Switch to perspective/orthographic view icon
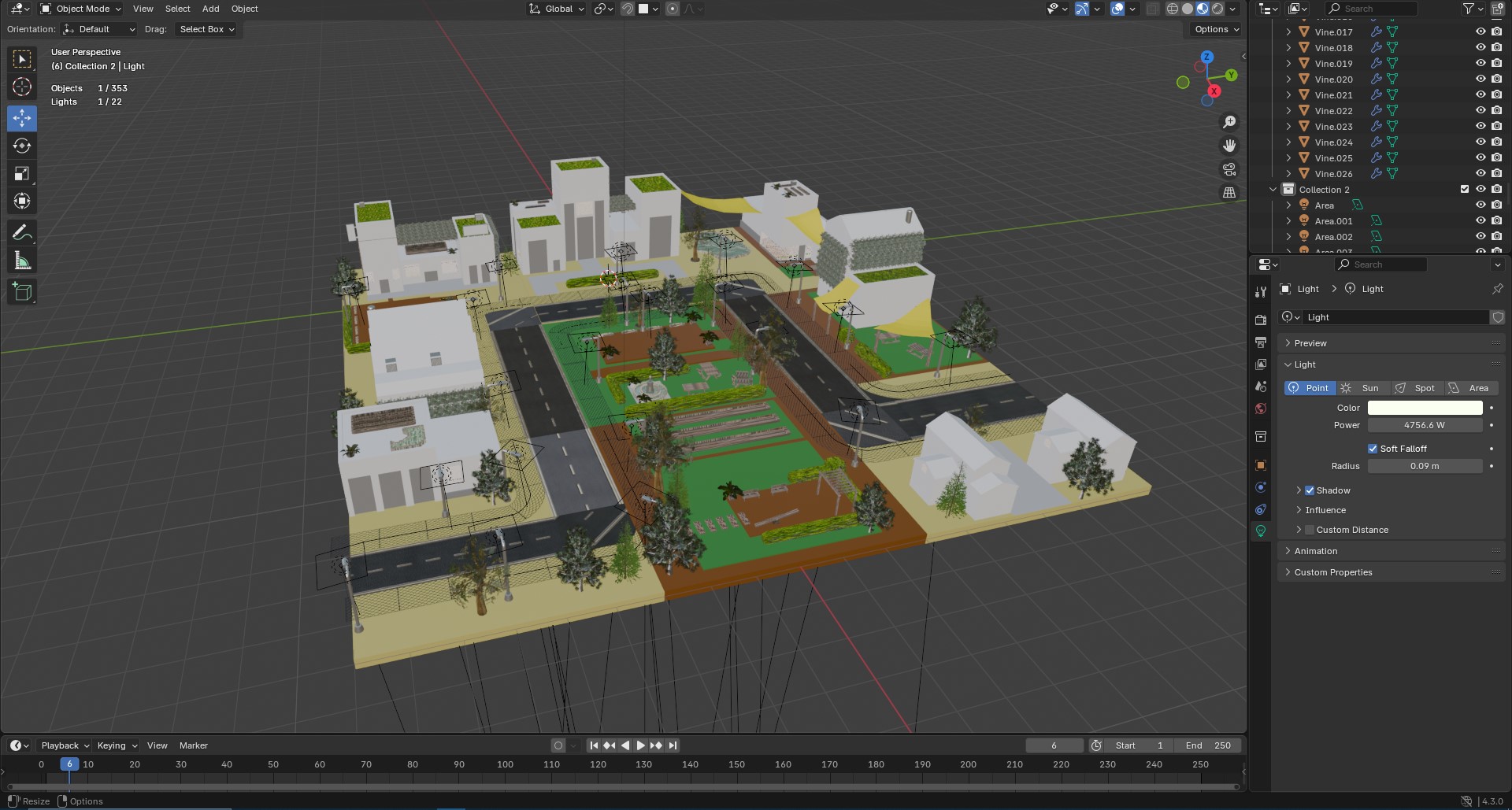Image resolution: width=1512 pixels, height=810 pixels. point(1228,193)
